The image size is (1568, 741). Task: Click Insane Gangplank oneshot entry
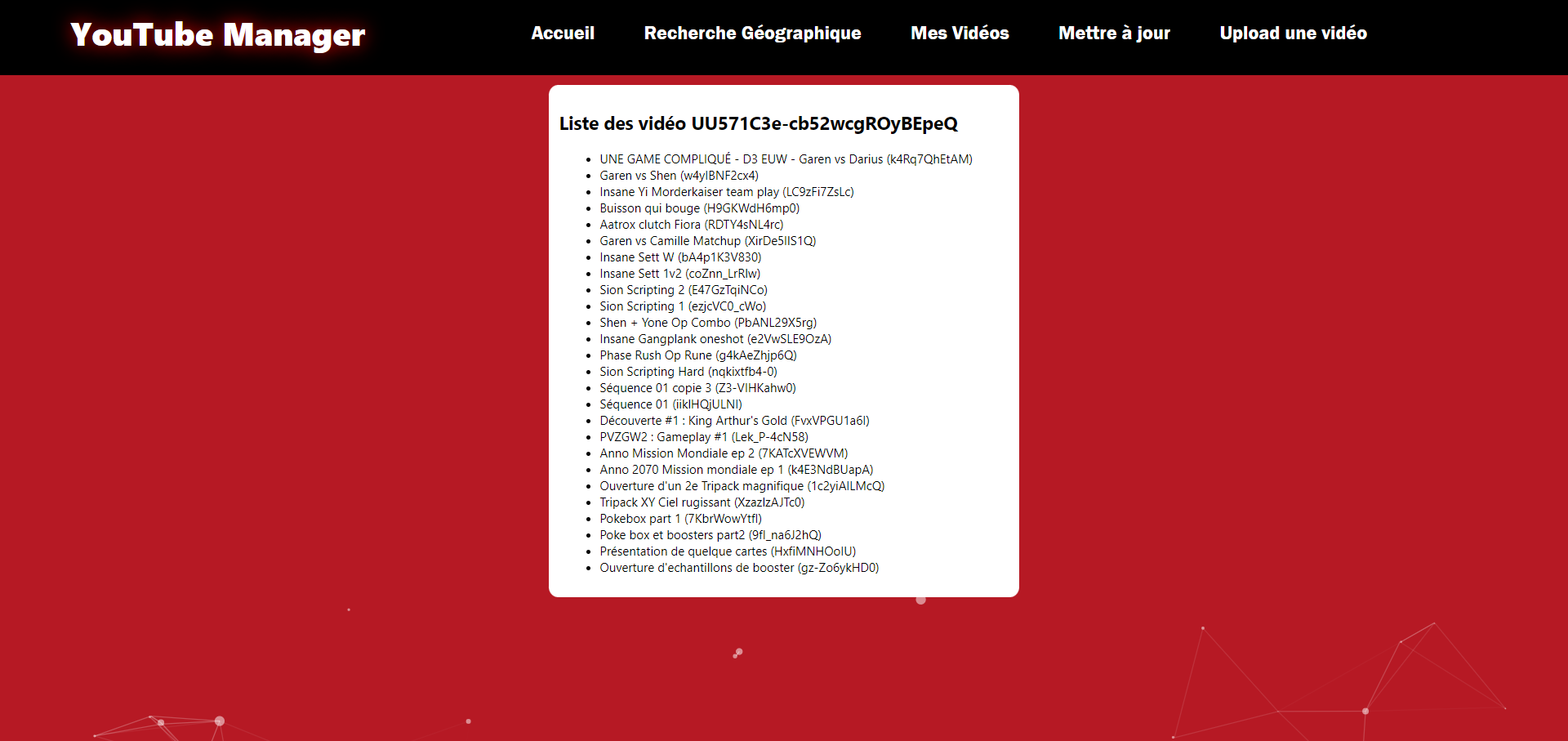tap(715, 339)
